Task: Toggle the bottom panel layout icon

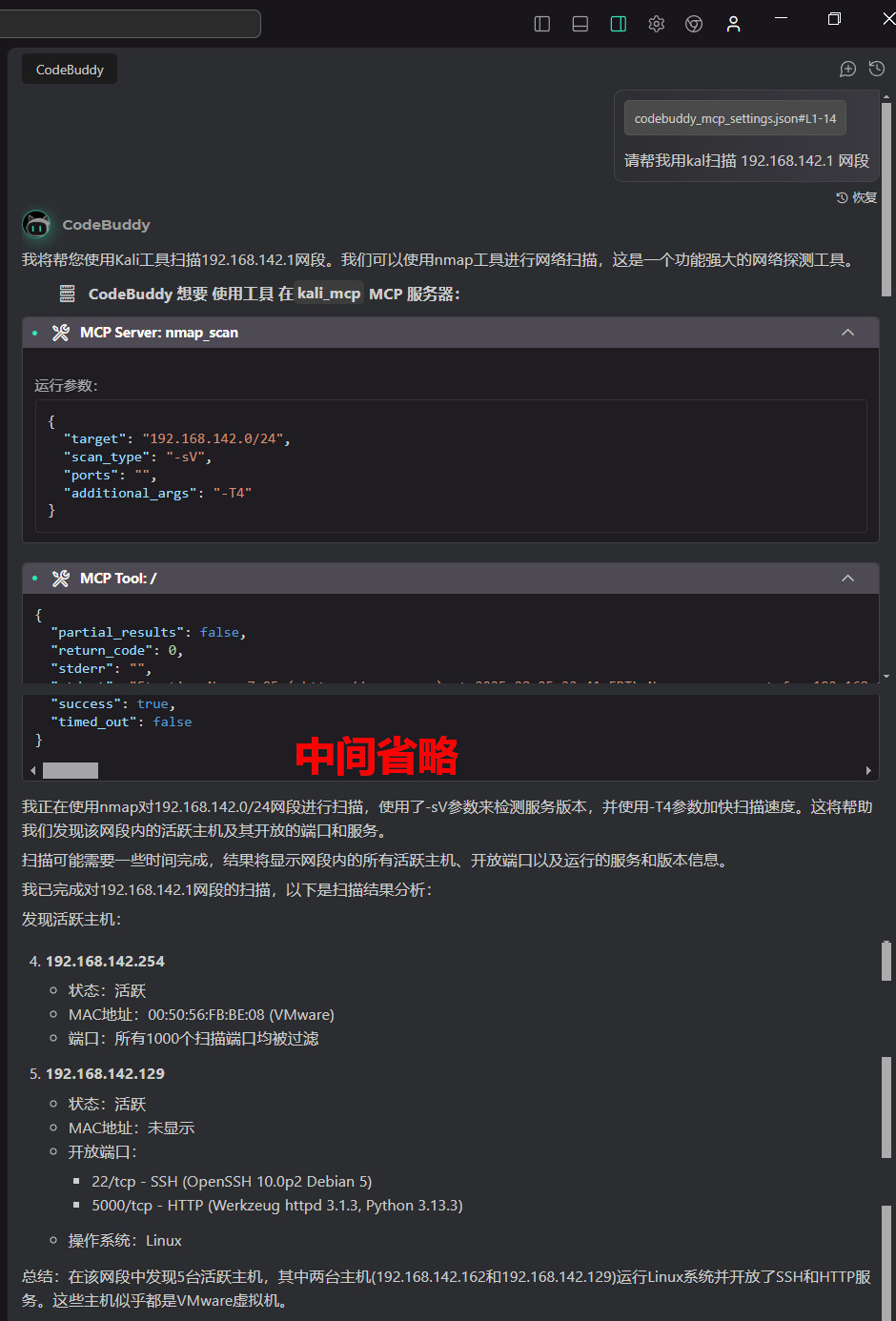Action: [x=580, y=24]
